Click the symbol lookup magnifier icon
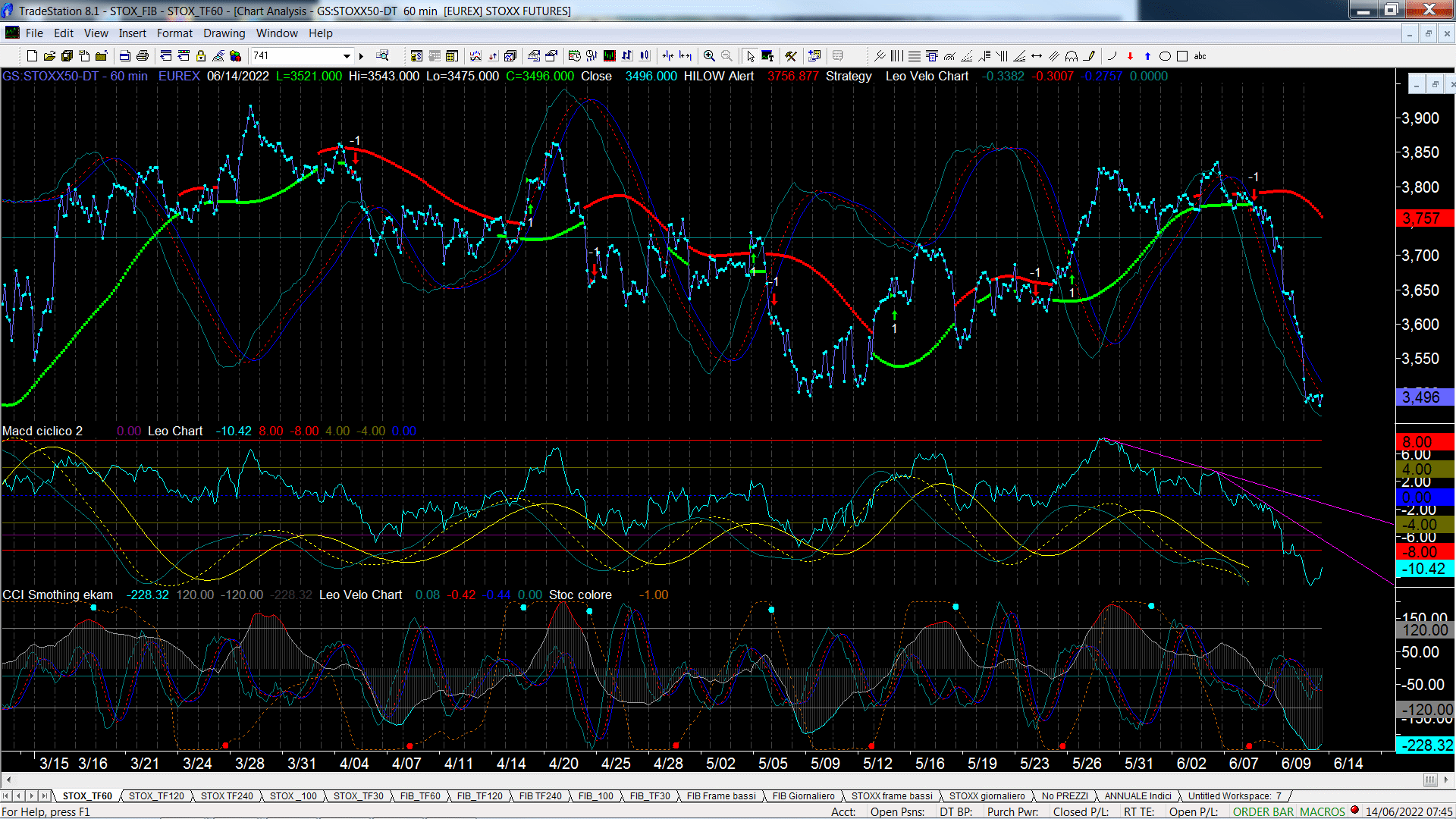The height and width of the screenshot is (819, 1456). (382, 55)
